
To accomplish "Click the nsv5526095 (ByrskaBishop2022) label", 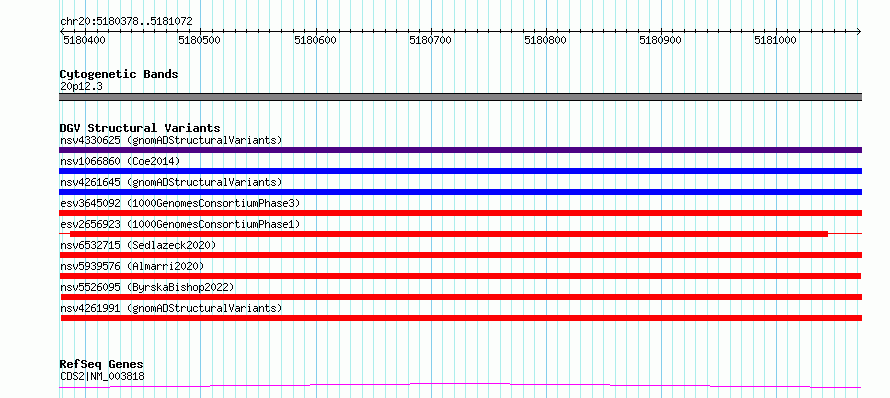I will [x=147, y=287].
